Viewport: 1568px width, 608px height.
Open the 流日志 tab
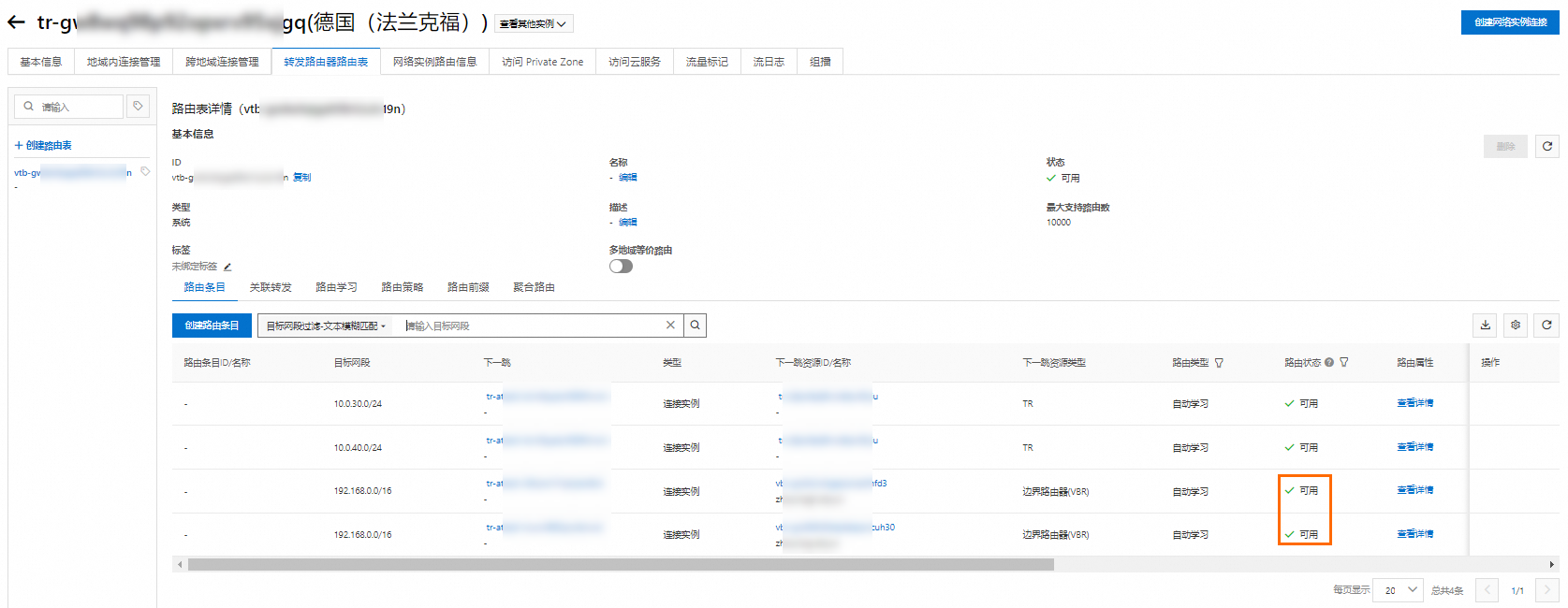pos(769,62)
